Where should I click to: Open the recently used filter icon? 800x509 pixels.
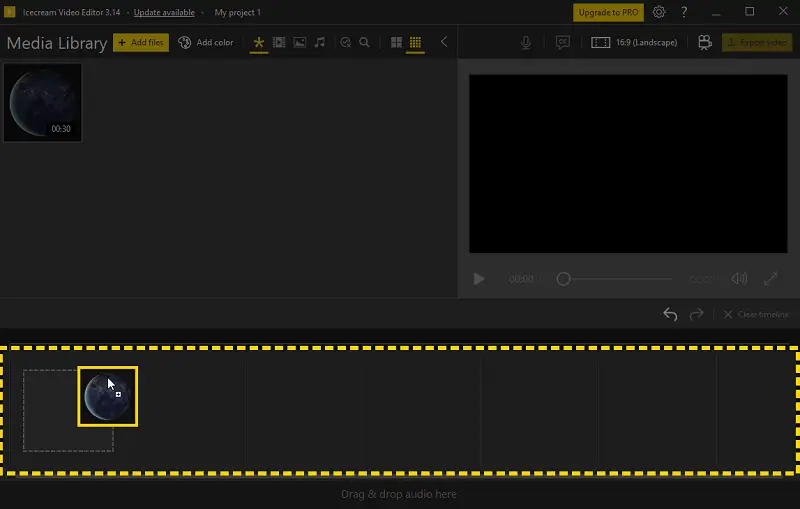pyautogui.click(x=345, y=42)
